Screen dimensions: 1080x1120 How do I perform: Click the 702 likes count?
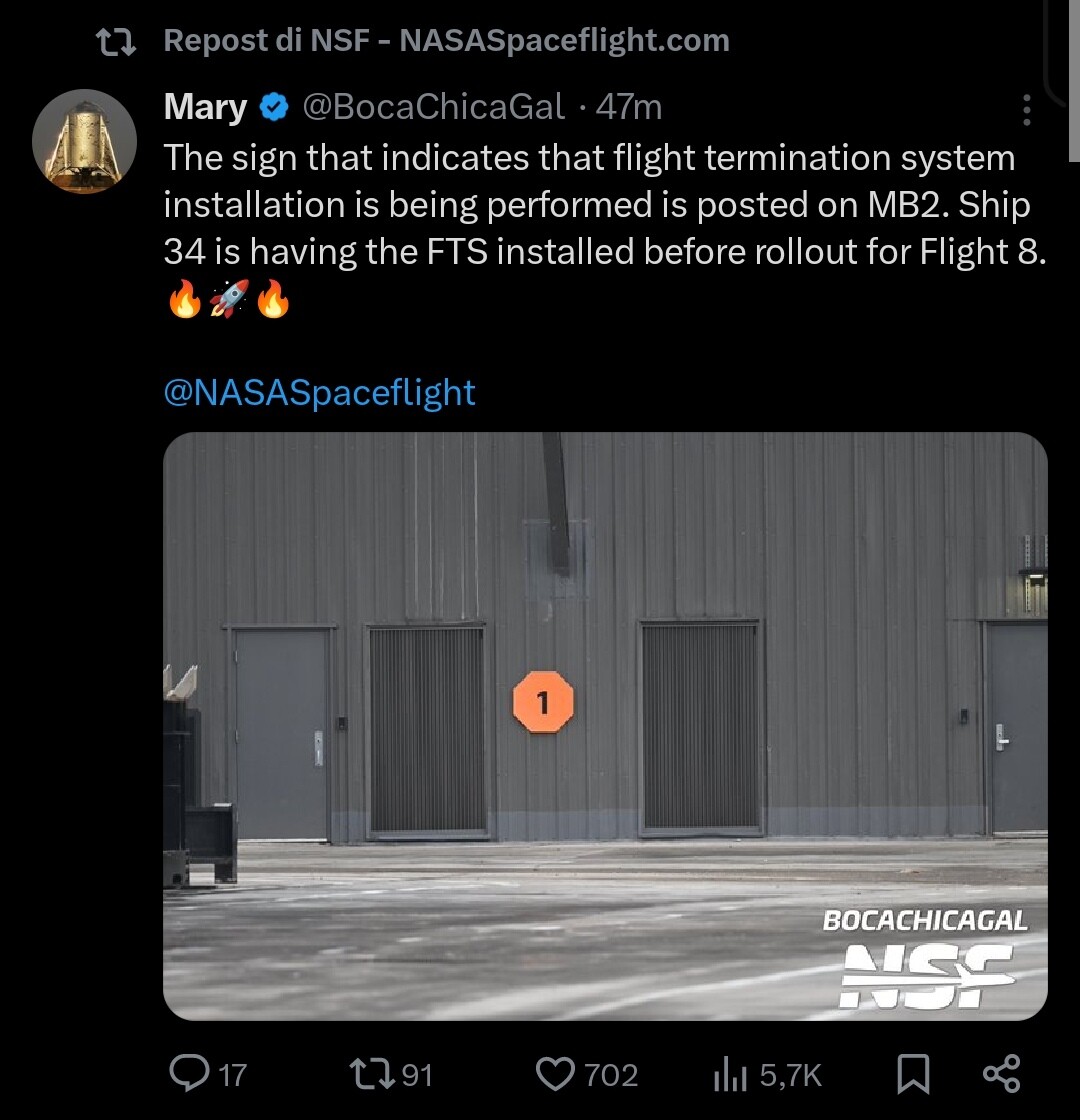click(610, 1075)
